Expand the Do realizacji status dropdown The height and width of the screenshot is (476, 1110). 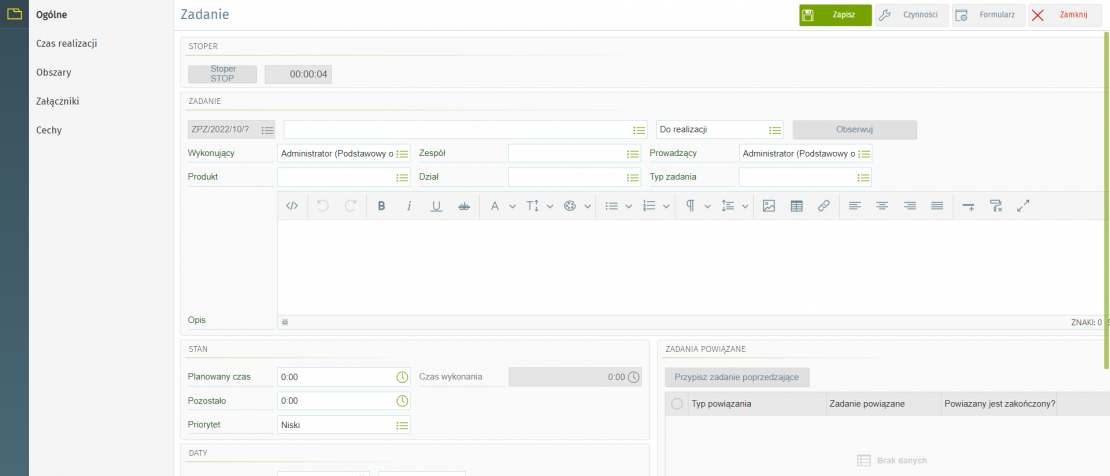coord(774,130)
